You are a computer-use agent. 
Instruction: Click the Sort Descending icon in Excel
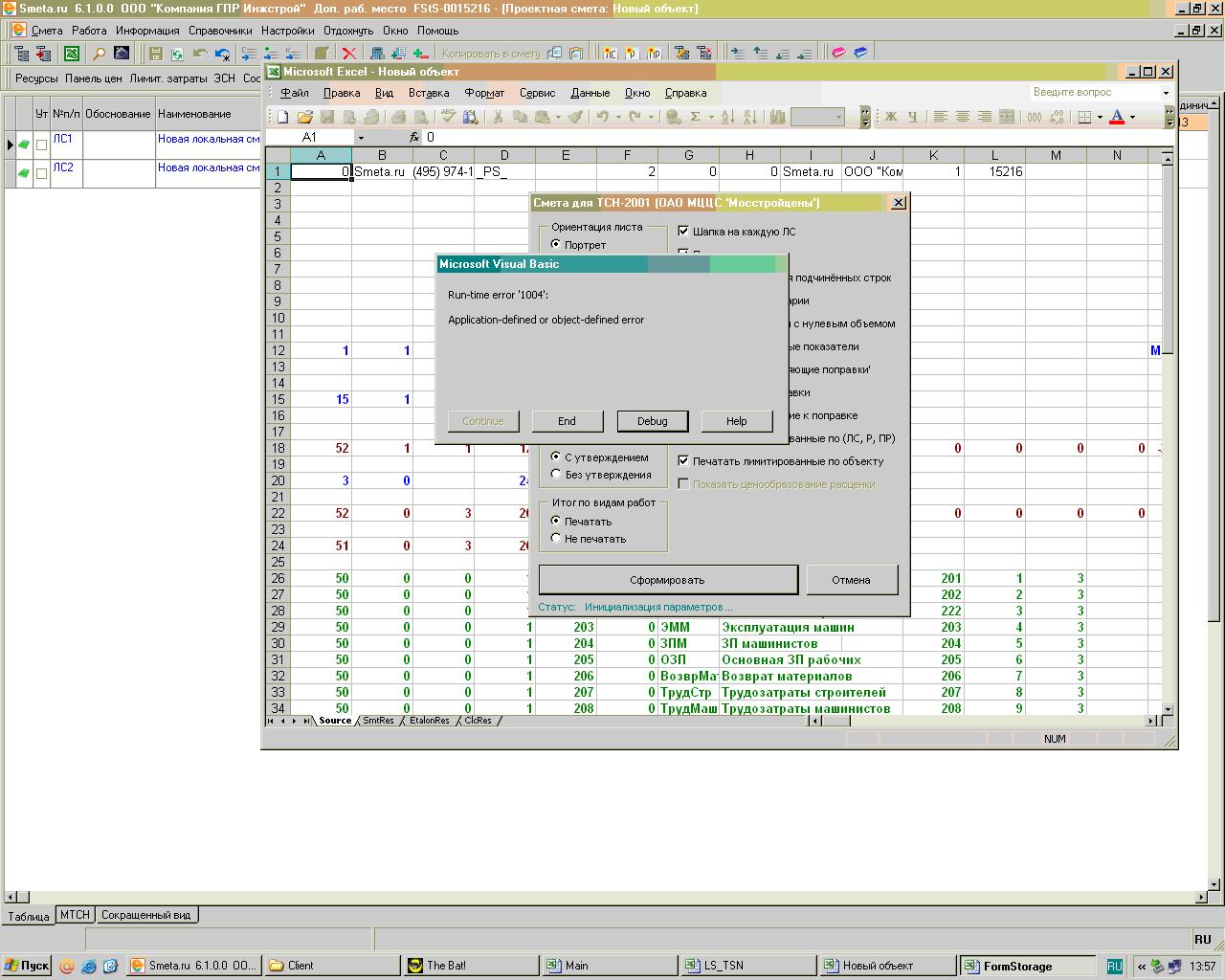pos(749,117)
